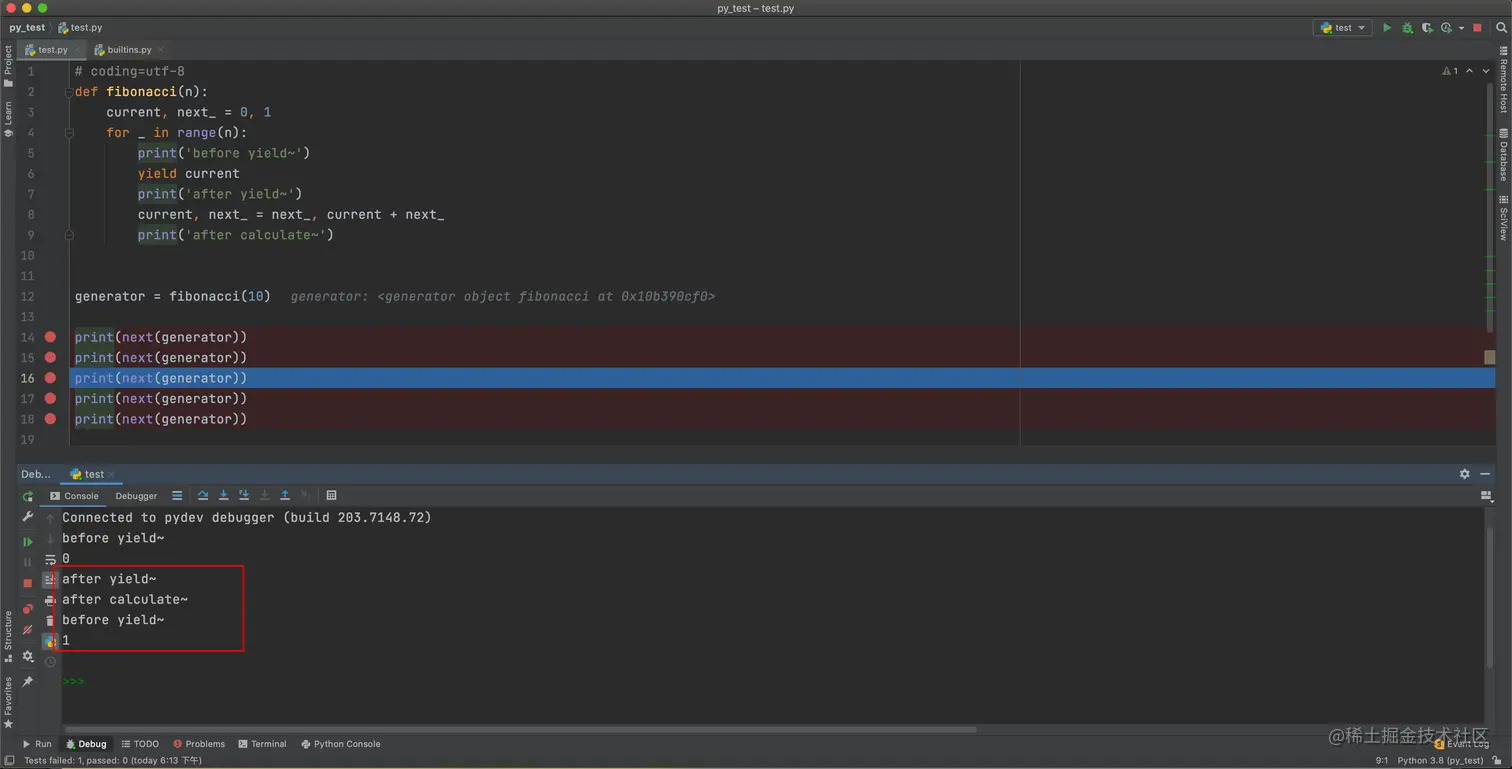Image resolution: width=1512 pixels, height=769 pixels.
Task: Toggle Python prompt icon in console gutter
Action: [50, 642]
